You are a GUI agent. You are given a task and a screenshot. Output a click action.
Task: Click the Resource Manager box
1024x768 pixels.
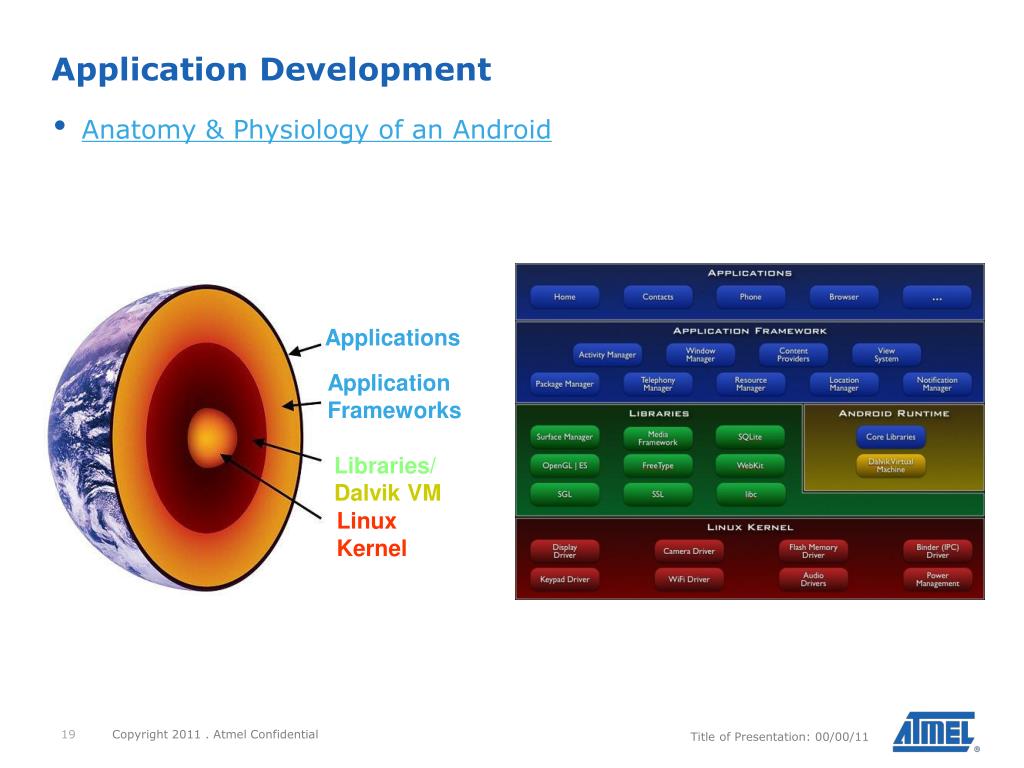click(750, 384)
